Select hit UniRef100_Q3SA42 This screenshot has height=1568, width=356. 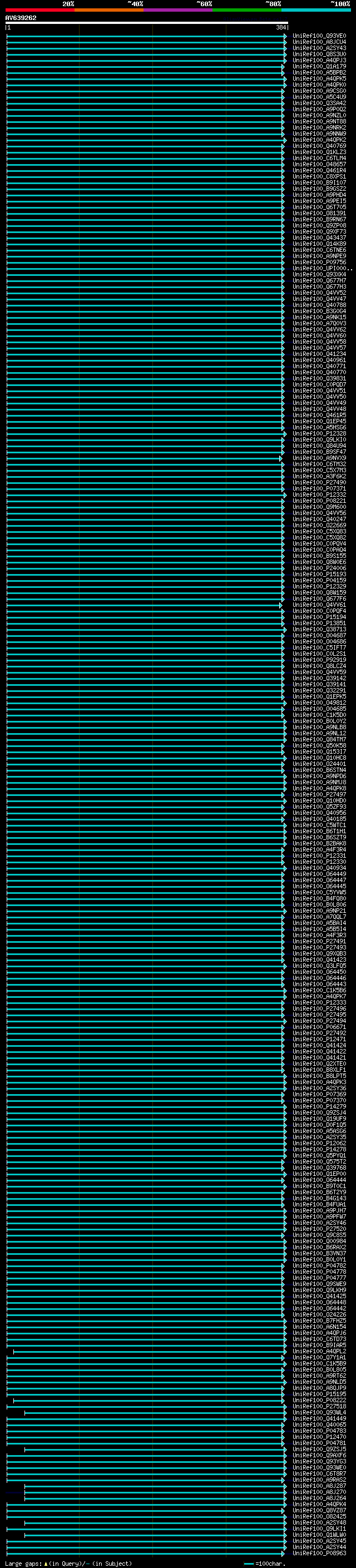[x=319, y=103]
